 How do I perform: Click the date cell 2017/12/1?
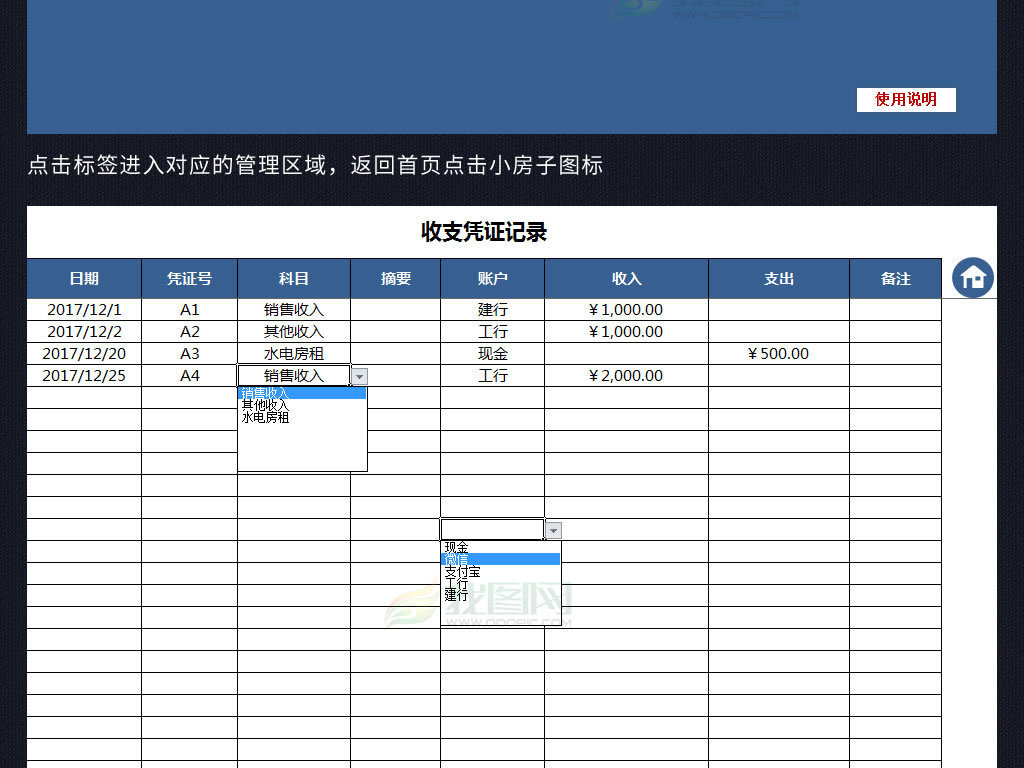click(83, 309)
